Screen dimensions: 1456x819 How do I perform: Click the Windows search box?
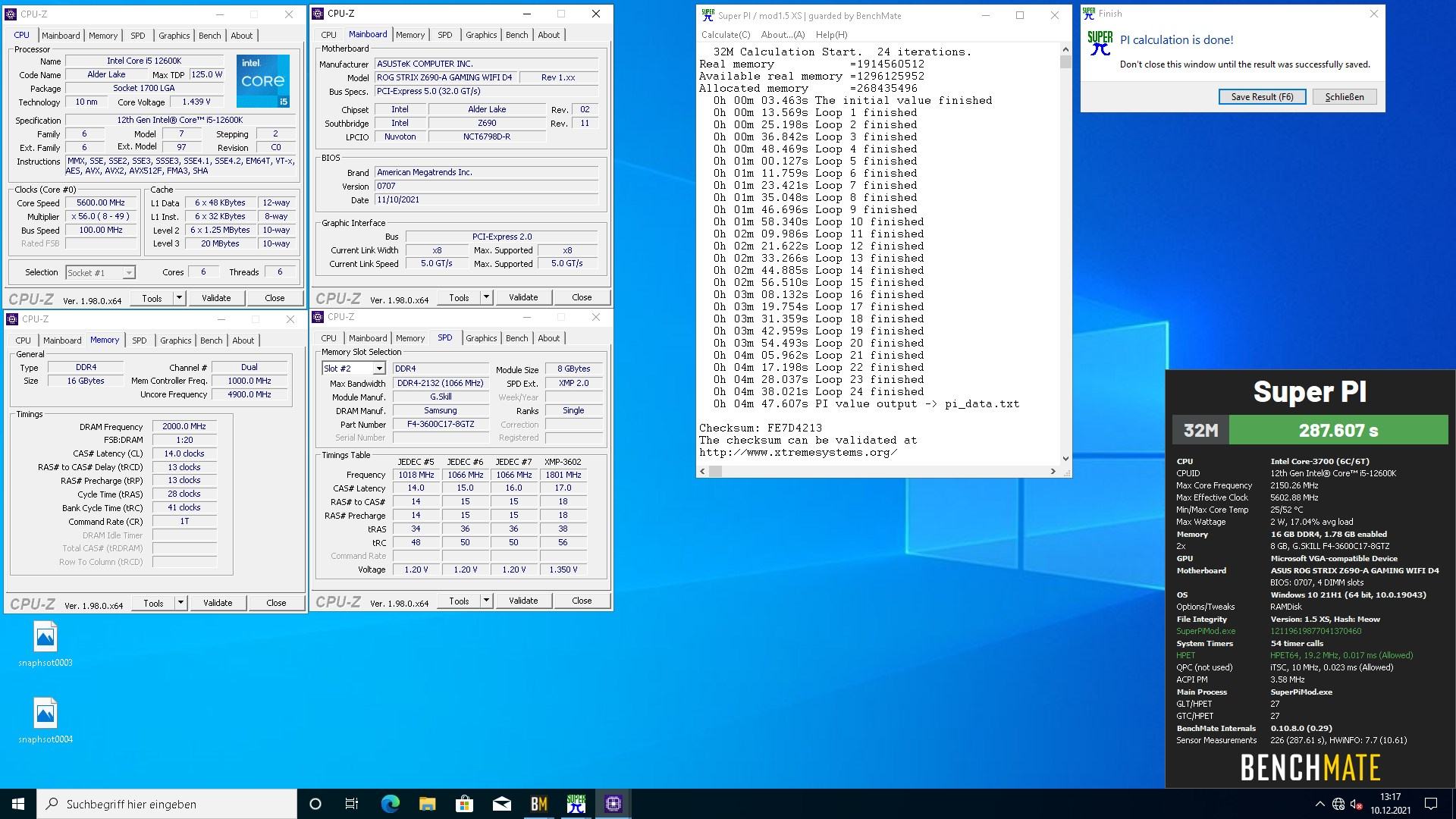coord(167,804)
